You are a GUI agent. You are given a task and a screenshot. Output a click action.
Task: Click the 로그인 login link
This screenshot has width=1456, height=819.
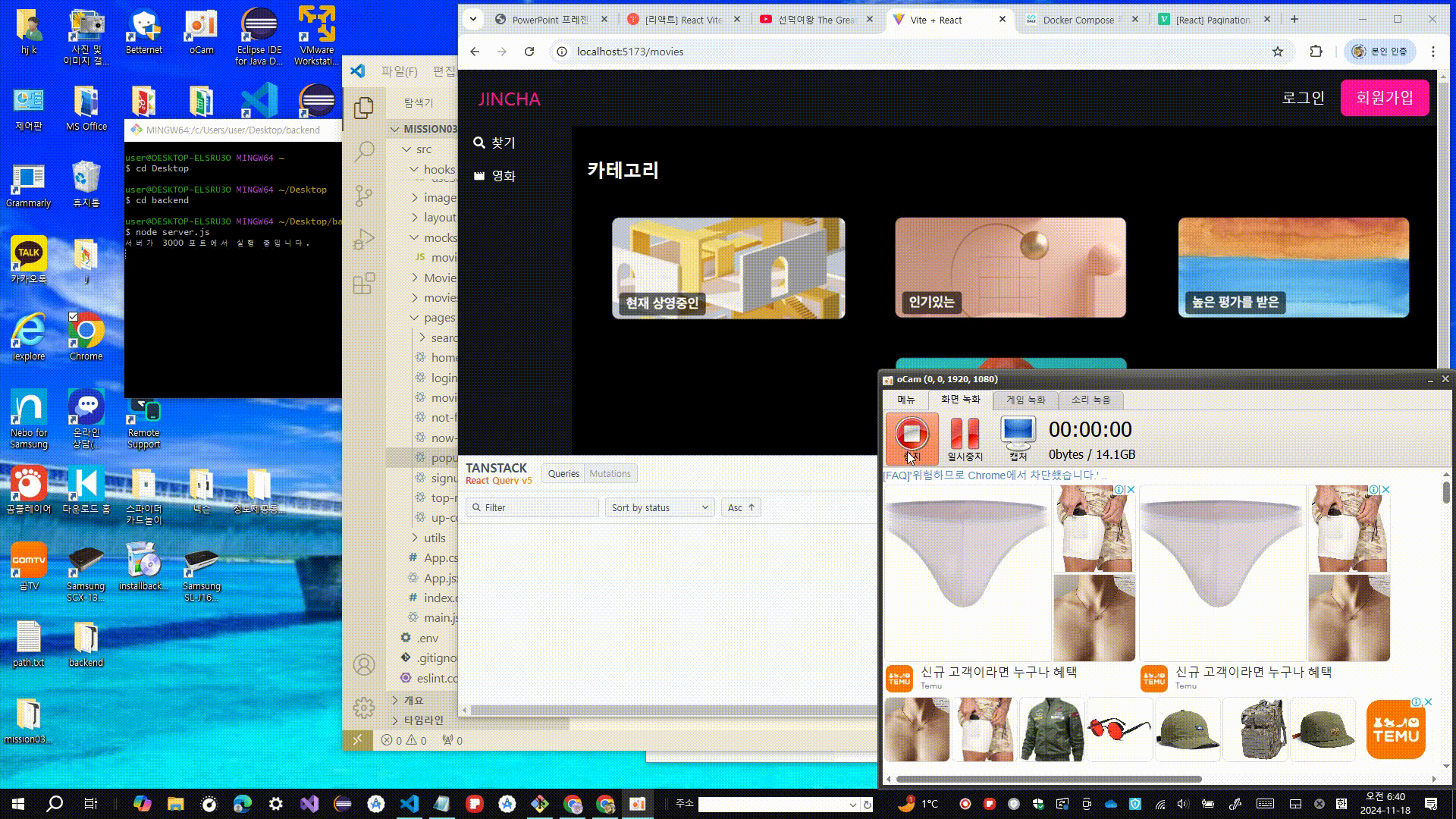[x=1303, y=98]
